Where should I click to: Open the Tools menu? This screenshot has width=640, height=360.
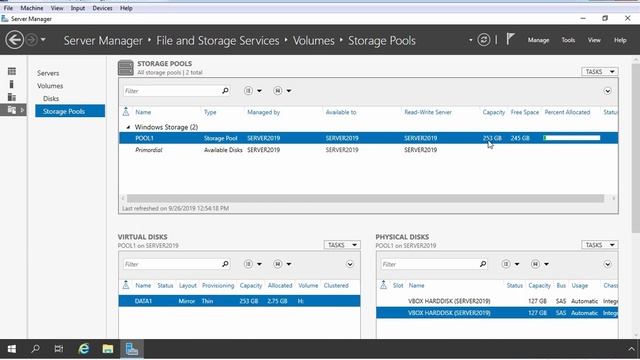[568, 40]
